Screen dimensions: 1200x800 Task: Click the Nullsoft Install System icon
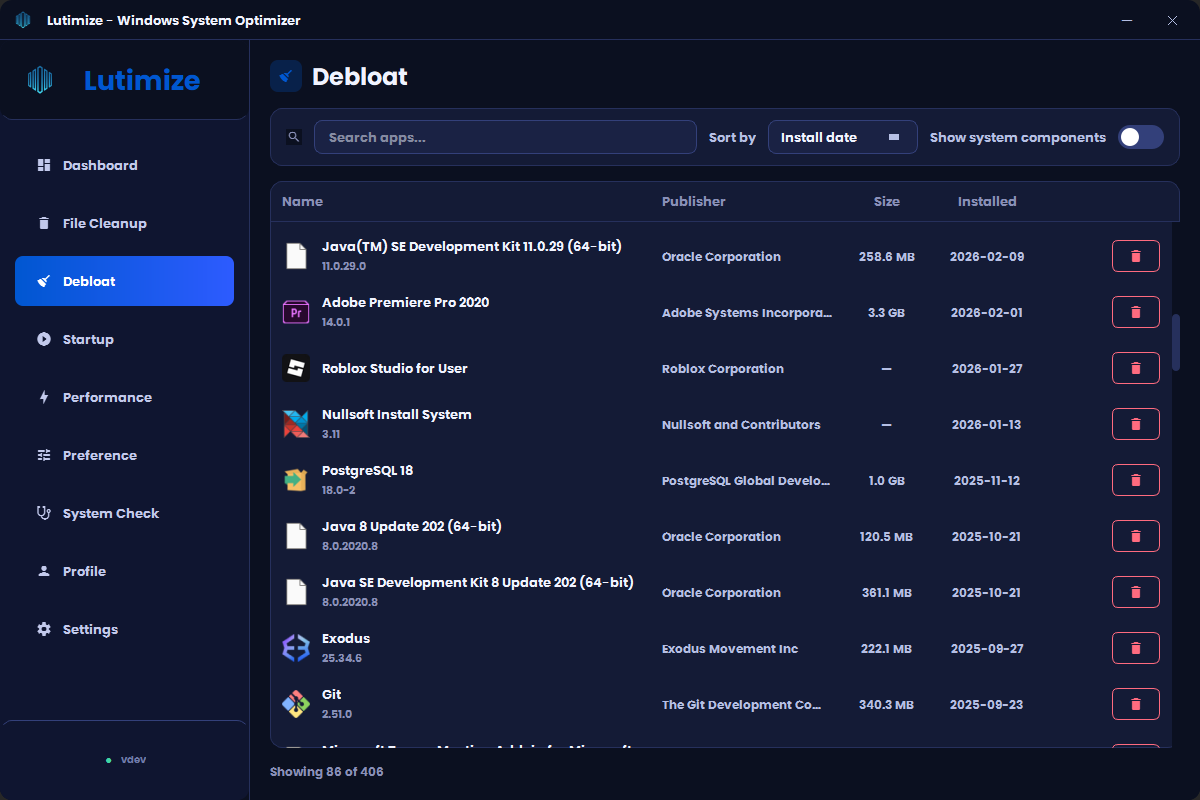(296, 424)
